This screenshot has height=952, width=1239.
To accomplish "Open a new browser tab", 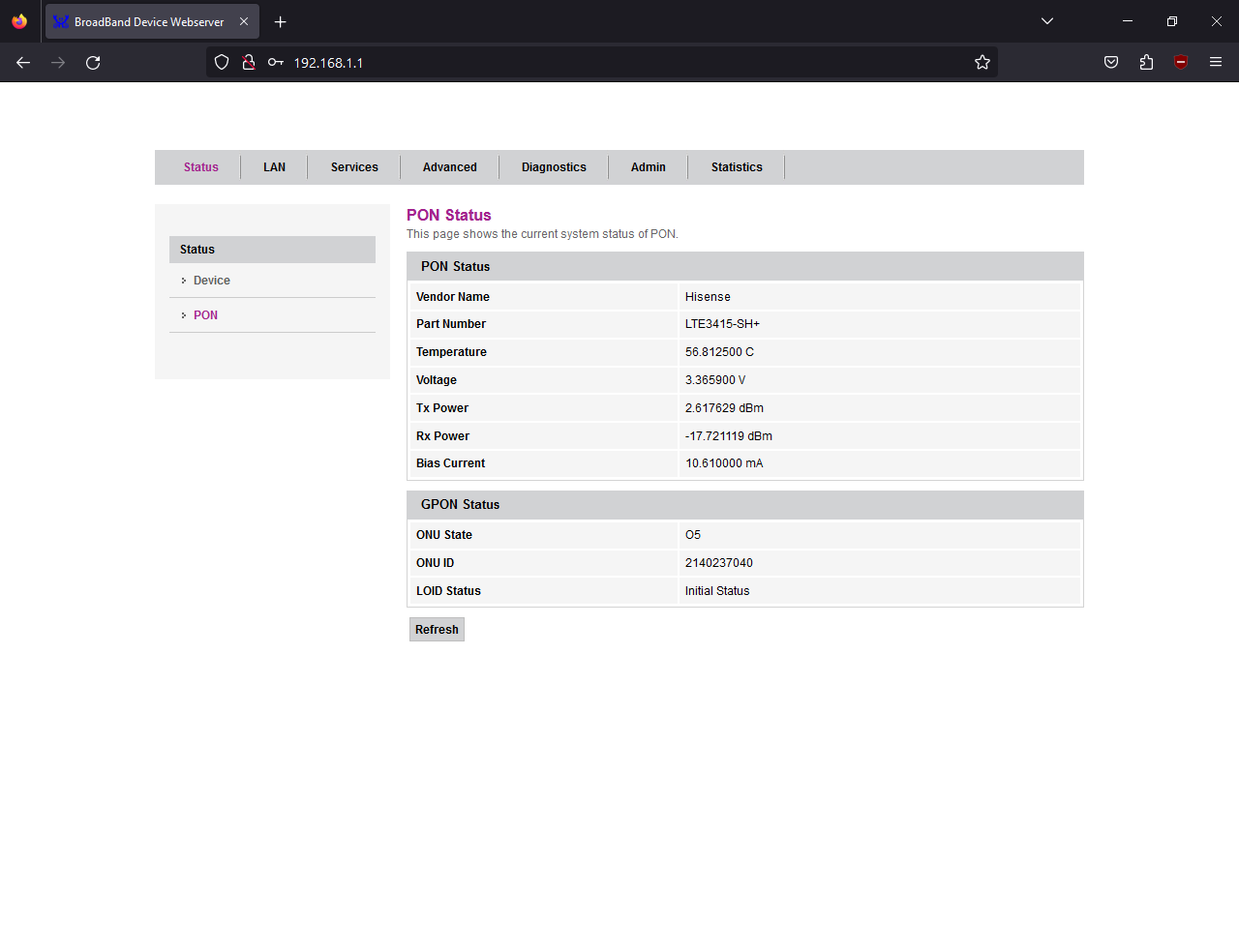I will (x=281, y=21).
